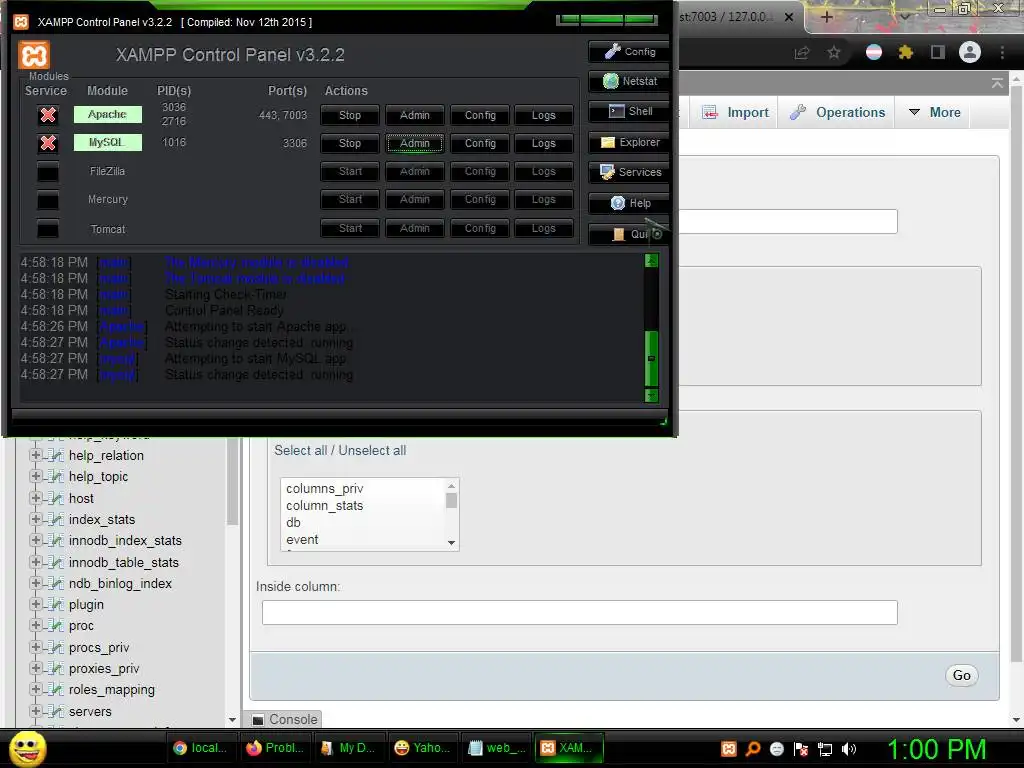Open the XAMPP Help button

click(x=629, y=203)
